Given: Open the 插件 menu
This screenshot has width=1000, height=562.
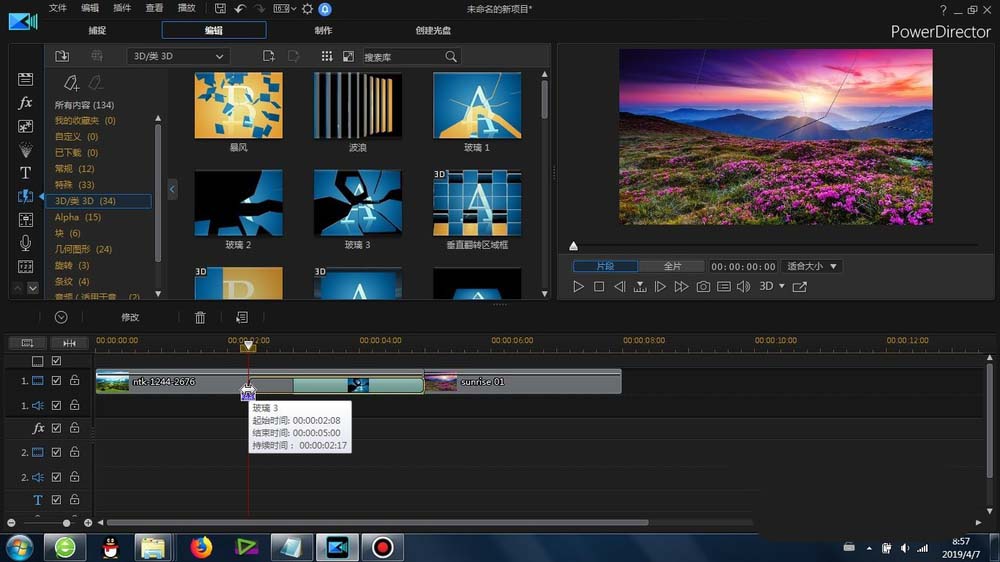Looking at the screenshot, I should click(x=122, y=8).
